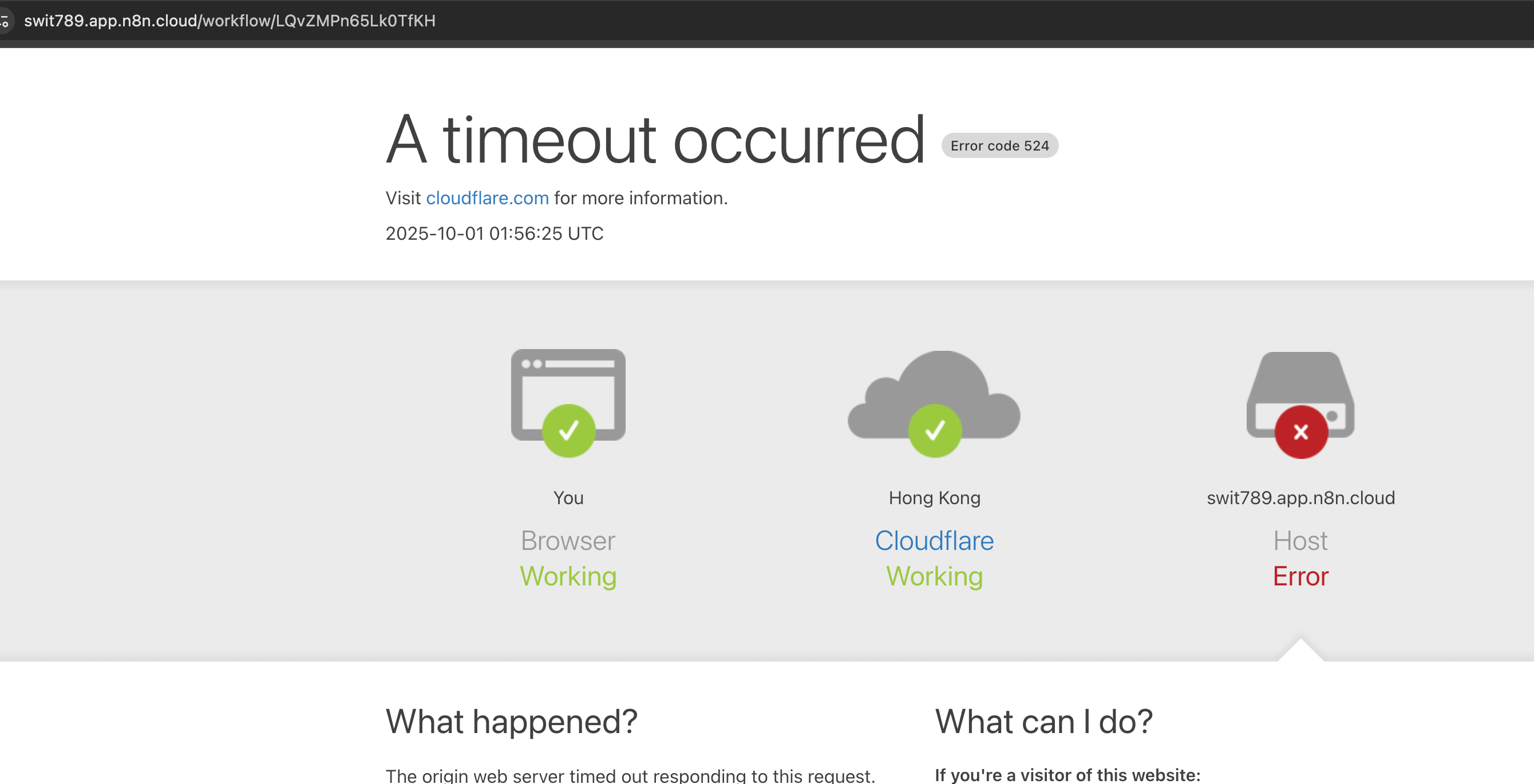Click the site information icon in address bar
This screenshot has width=1534, height=784.
5,21
